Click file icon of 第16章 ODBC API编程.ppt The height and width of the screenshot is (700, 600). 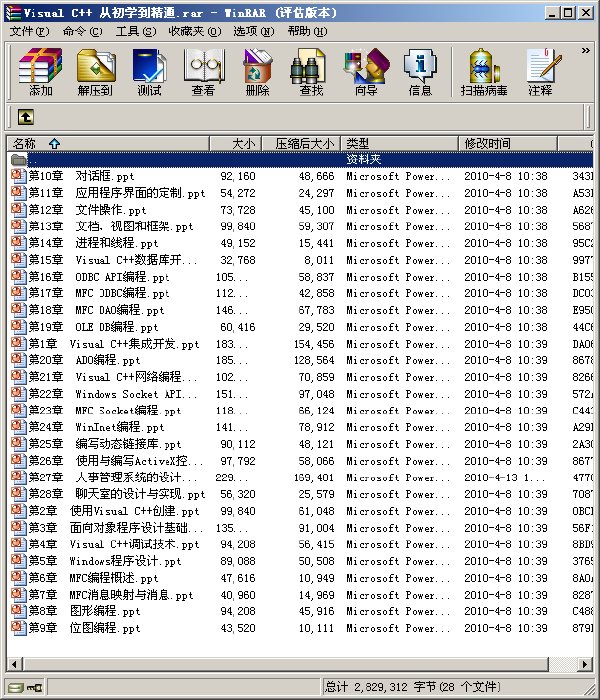[x=18, y=277]
